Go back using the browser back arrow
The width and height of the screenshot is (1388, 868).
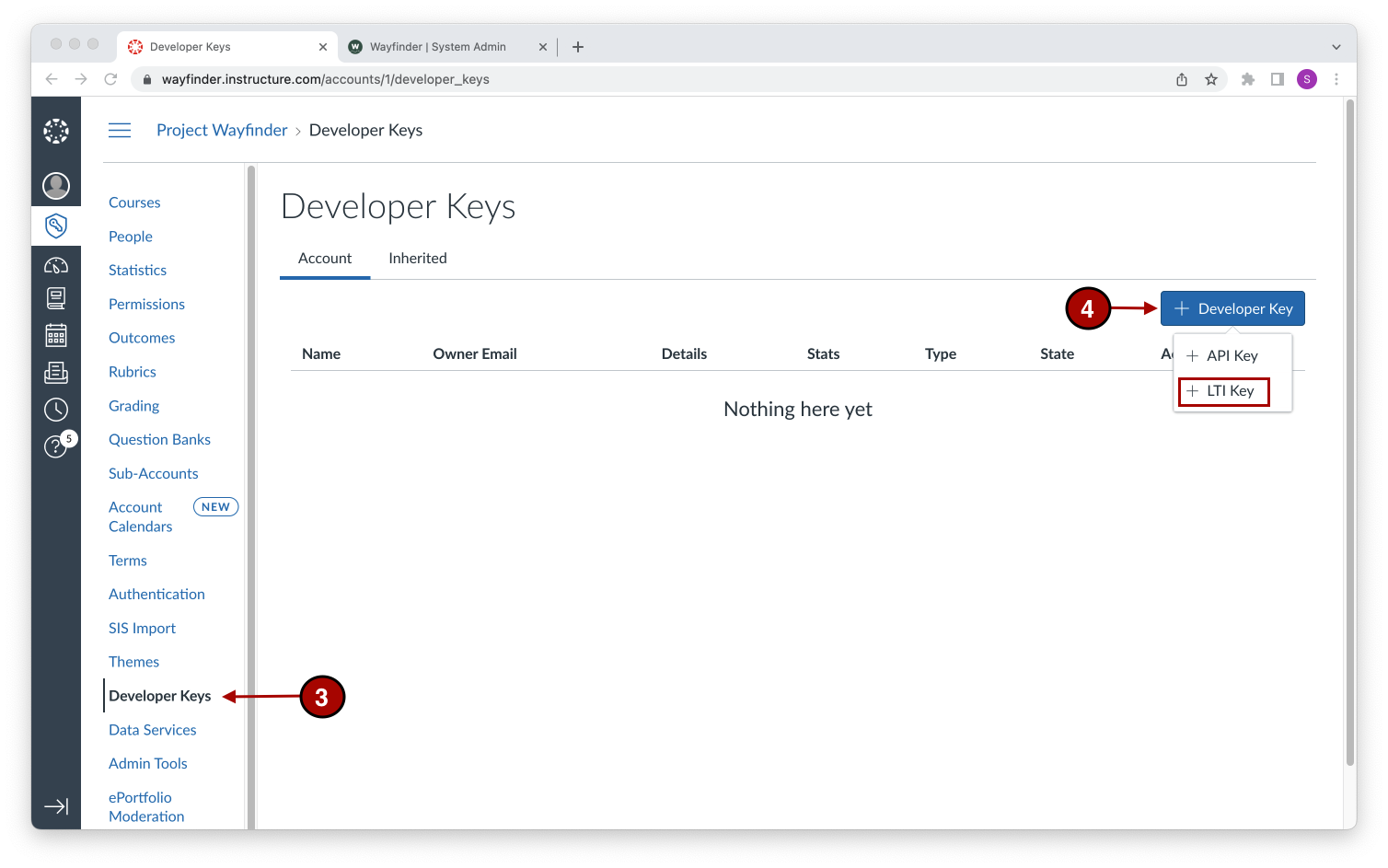[52, 79]
